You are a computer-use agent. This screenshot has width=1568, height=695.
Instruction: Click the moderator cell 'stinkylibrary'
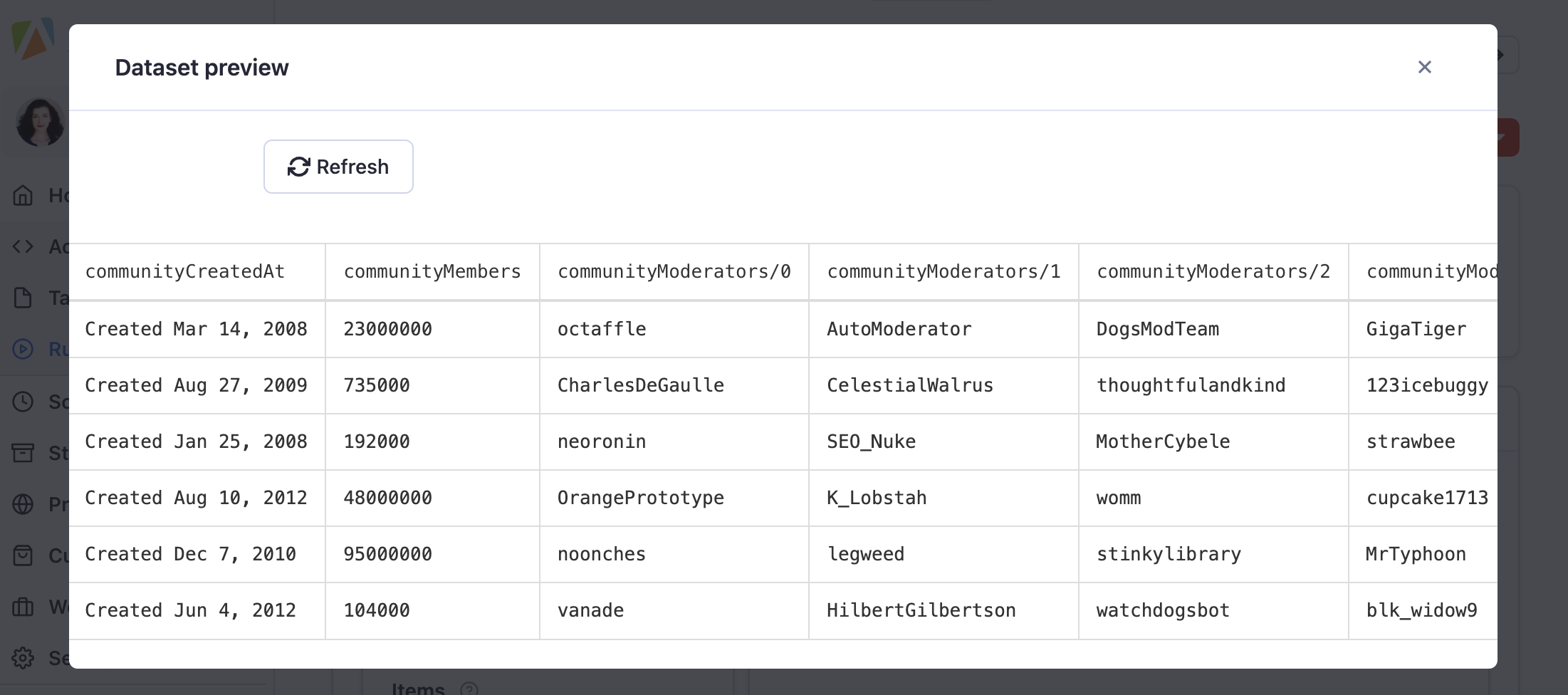[x=1213, y=554]
